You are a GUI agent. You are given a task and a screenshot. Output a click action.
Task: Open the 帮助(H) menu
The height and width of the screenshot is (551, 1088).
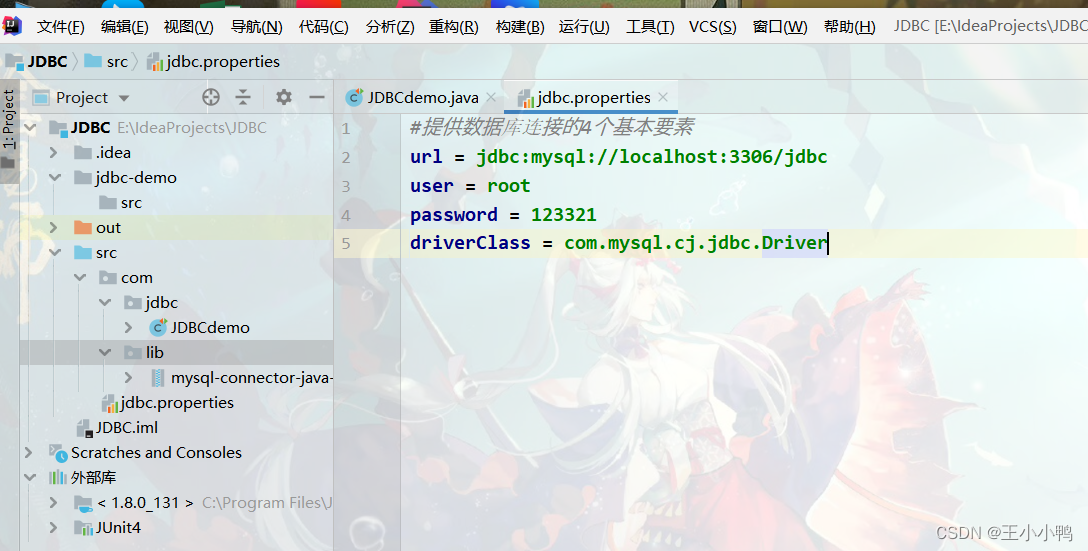click(x=849, y=27)
